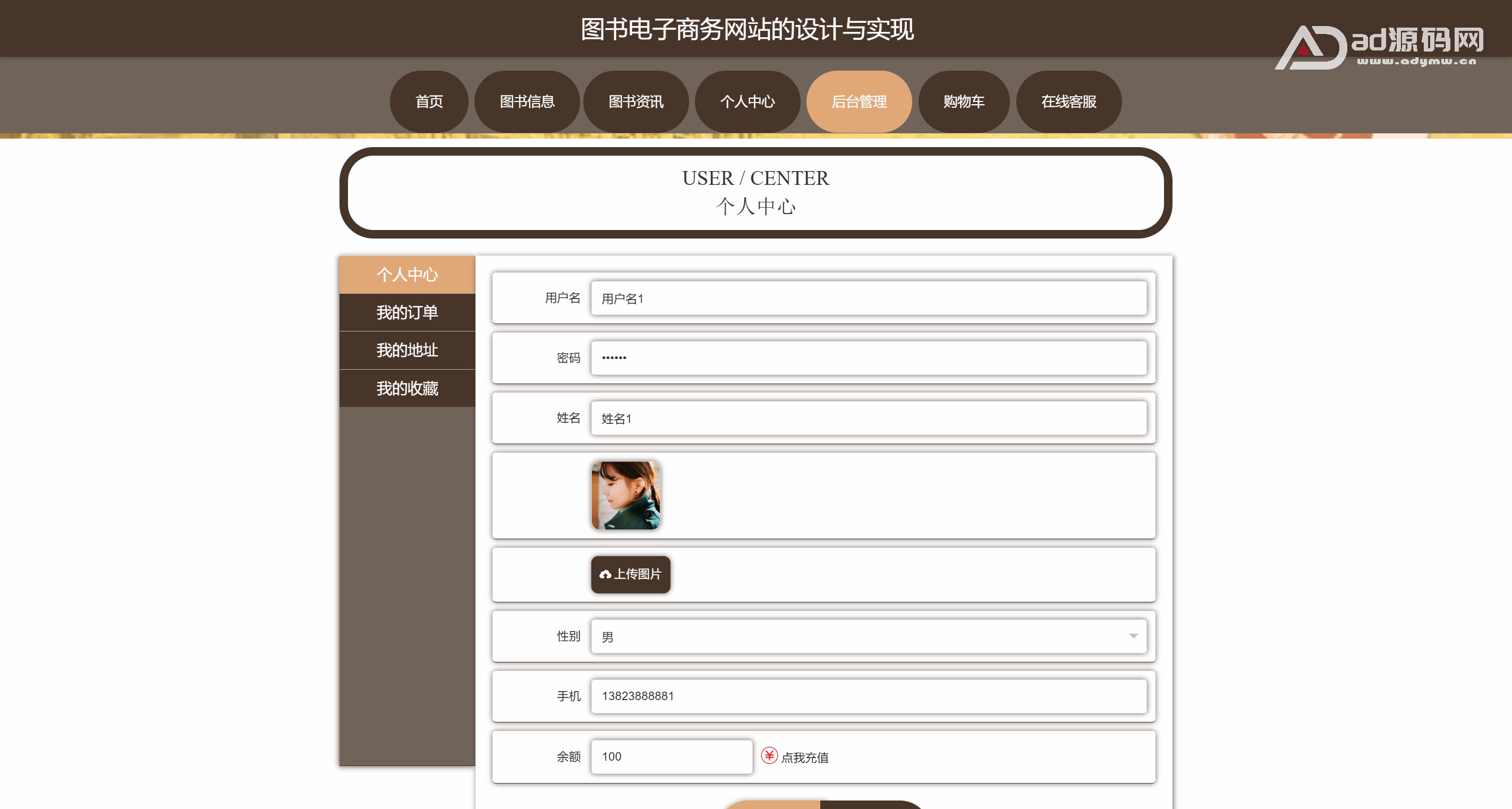
Task: Click the ad源码网 logo
Action: coord(1379,47)
